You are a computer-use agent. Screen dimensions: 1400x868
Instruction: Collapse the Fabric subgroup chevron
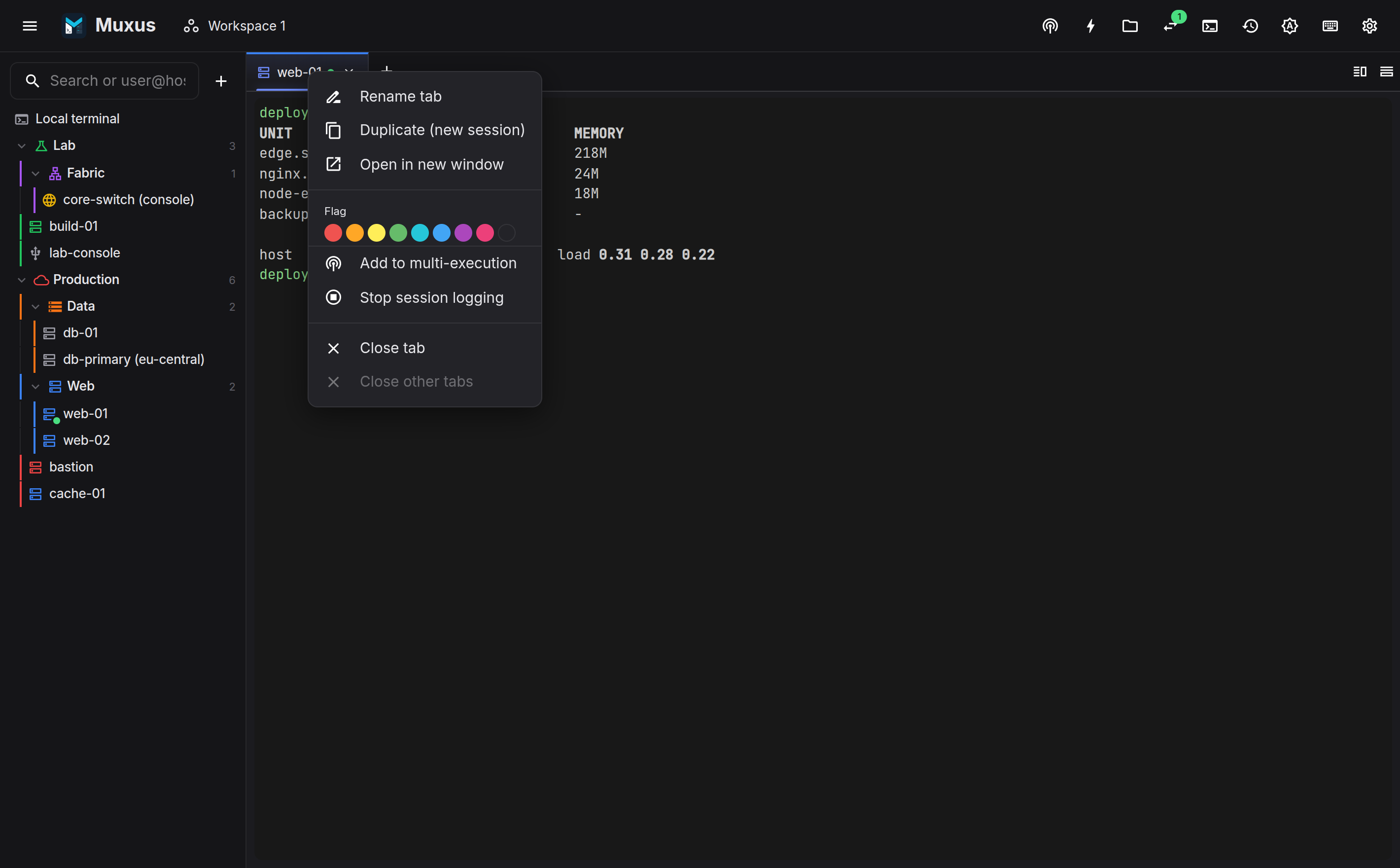point(35,174)
